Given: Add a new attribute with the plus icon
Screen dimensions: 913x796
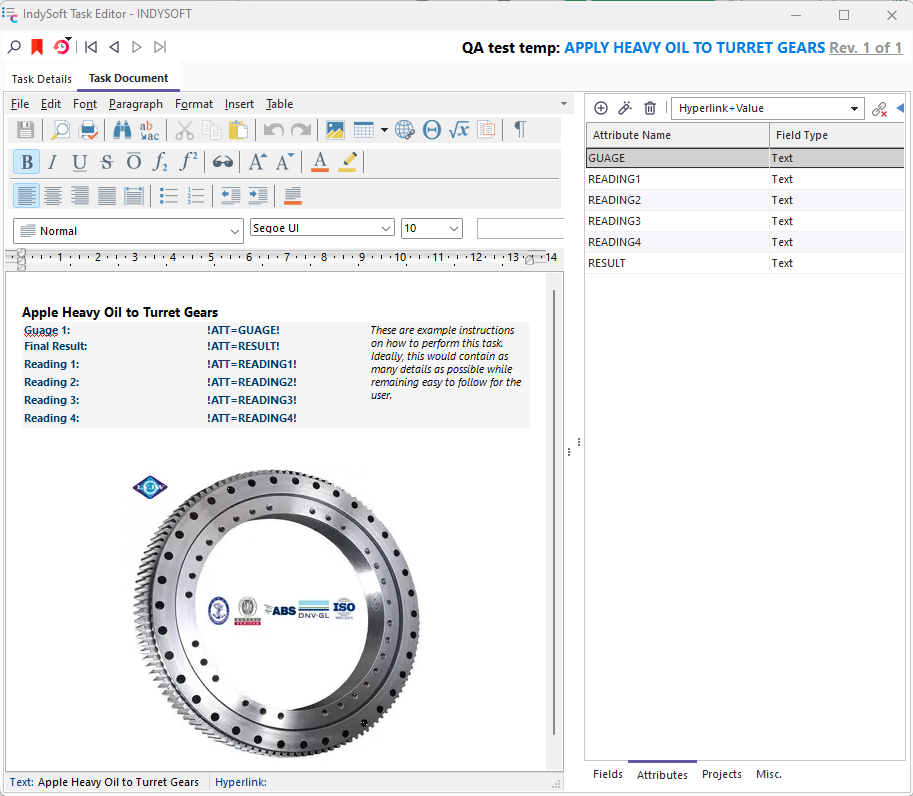Looking at the screenshot, I should 601,108.
